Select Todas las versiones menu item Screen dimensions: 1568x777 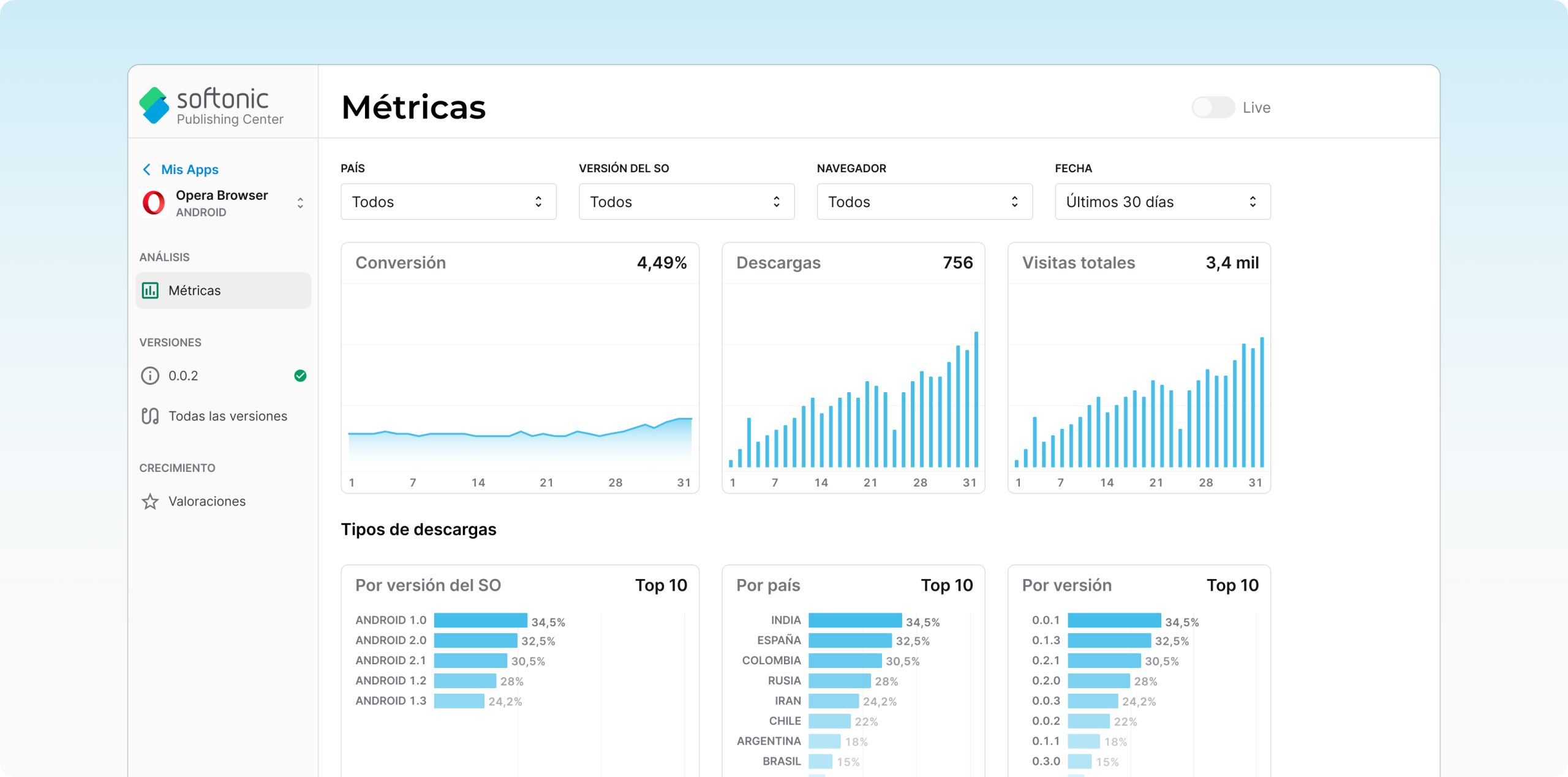coord(228,416)
